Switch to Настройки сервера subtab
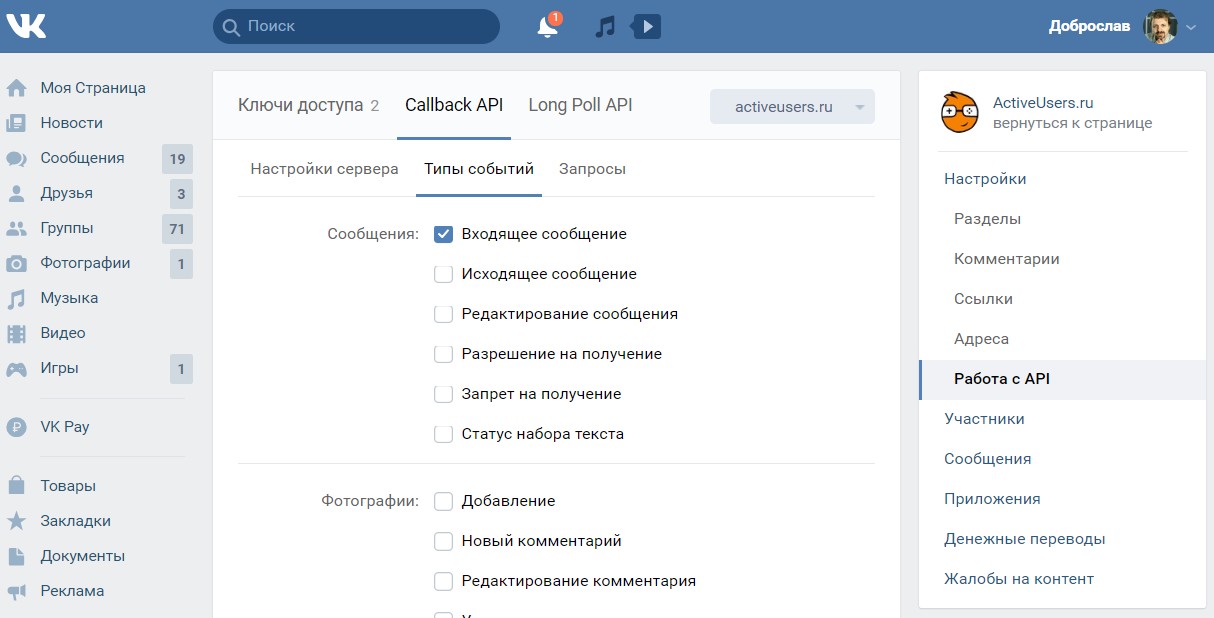The image size is (1214, 618). click(324, 169)
